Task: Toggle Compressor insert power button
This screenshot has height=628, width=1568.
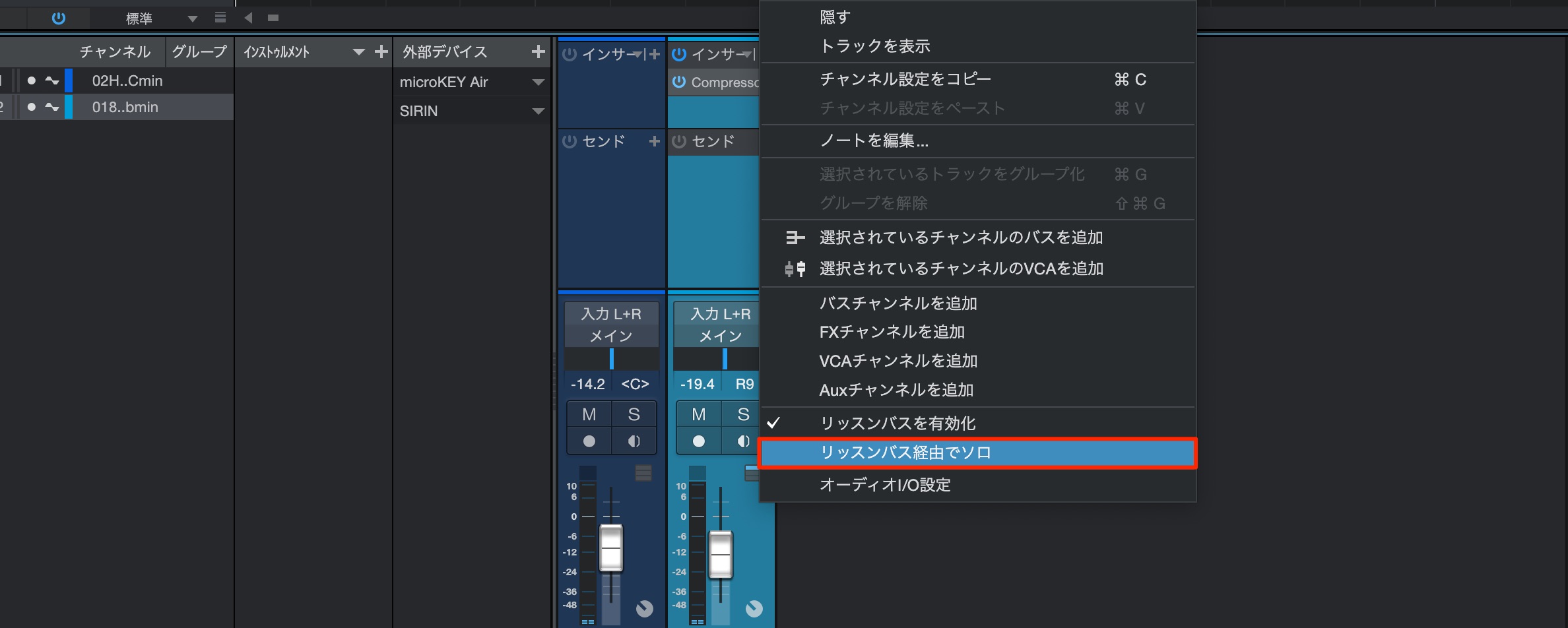Action: click(679, 82)
